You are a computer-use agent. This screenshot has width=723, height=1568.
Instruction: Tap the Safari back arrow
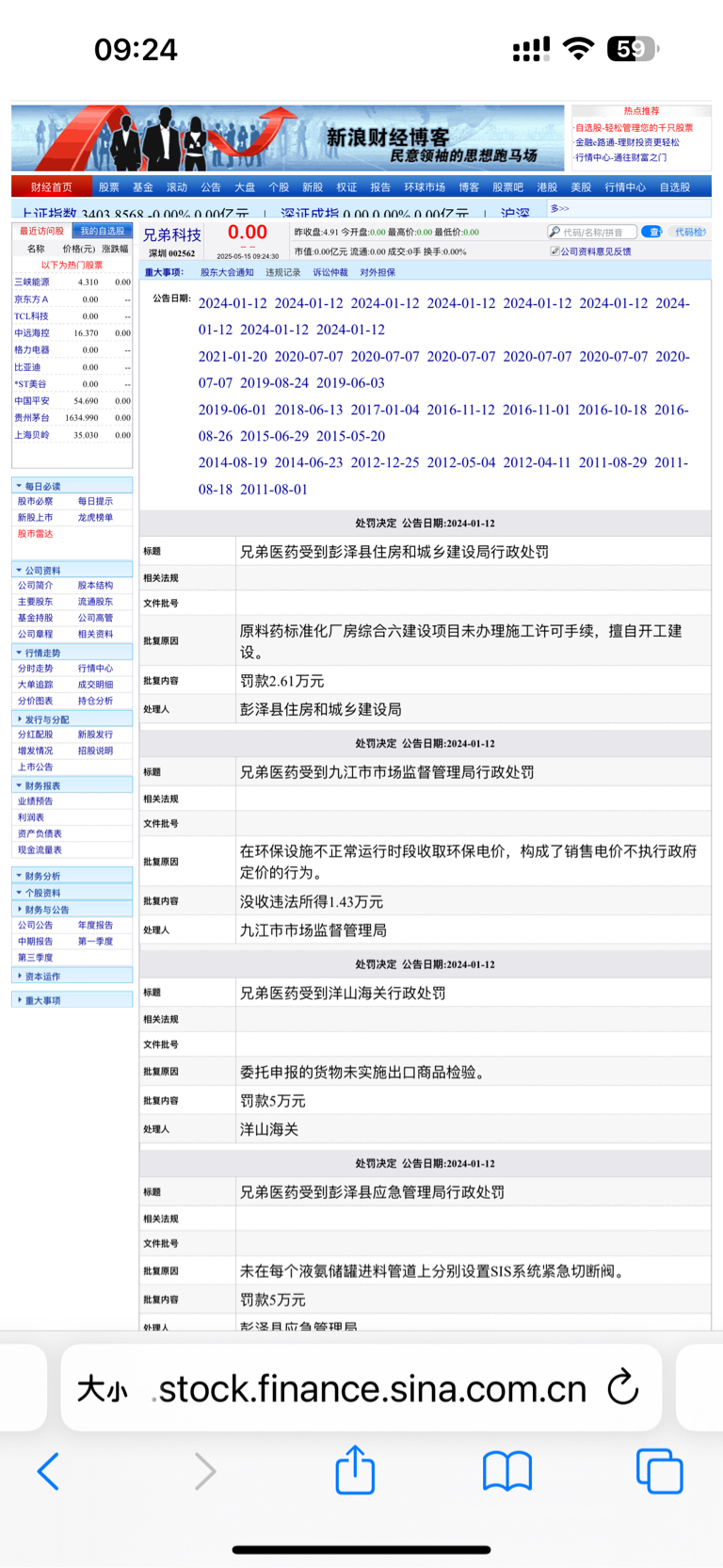(x=49, y=1471)
